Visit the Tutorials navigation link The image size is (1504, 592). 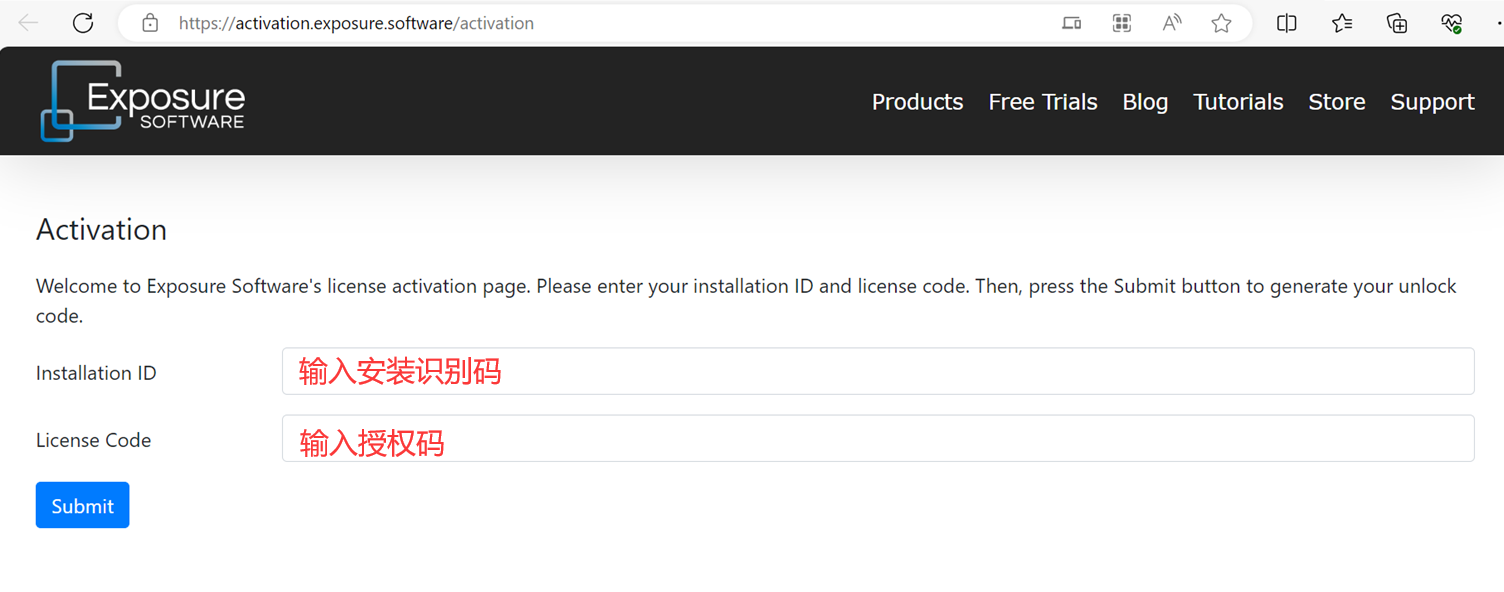pyautogui.click(x=1238, y=102)
